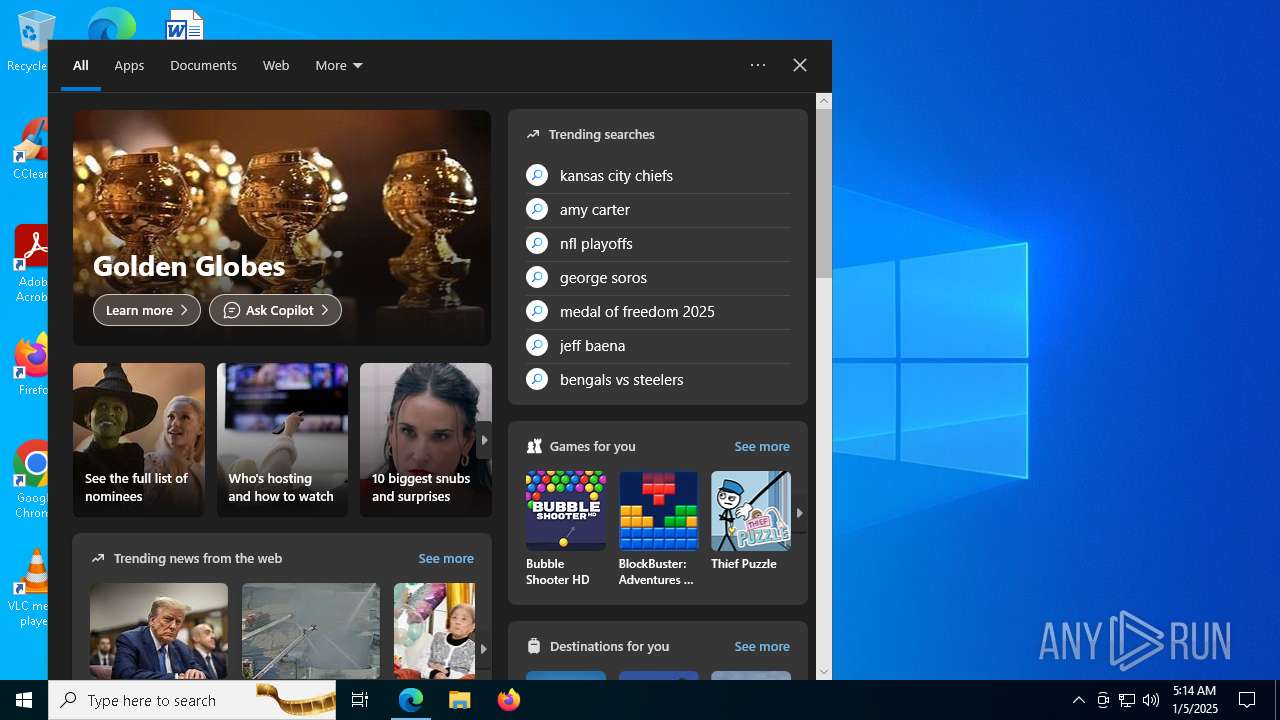Open the Google Chrome desktop shortcut
The image size is (1280, 720).
coord(32,480)
